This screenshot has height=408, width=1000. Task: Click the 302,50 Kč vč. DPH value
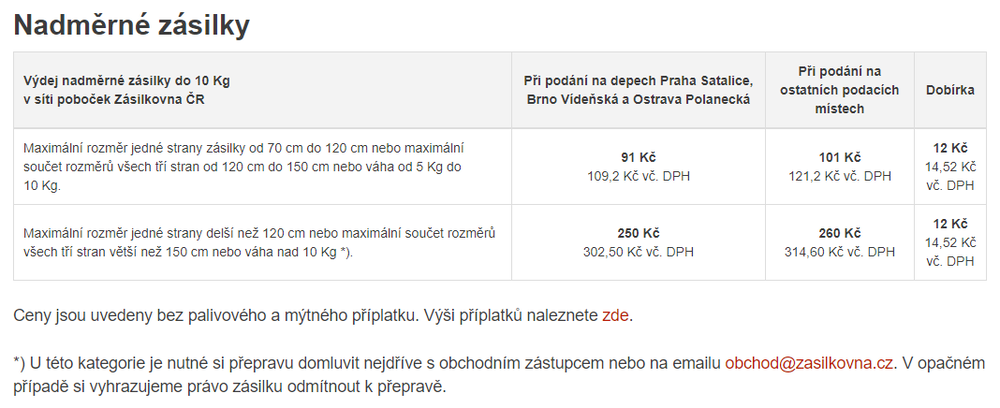pos(637,252)
